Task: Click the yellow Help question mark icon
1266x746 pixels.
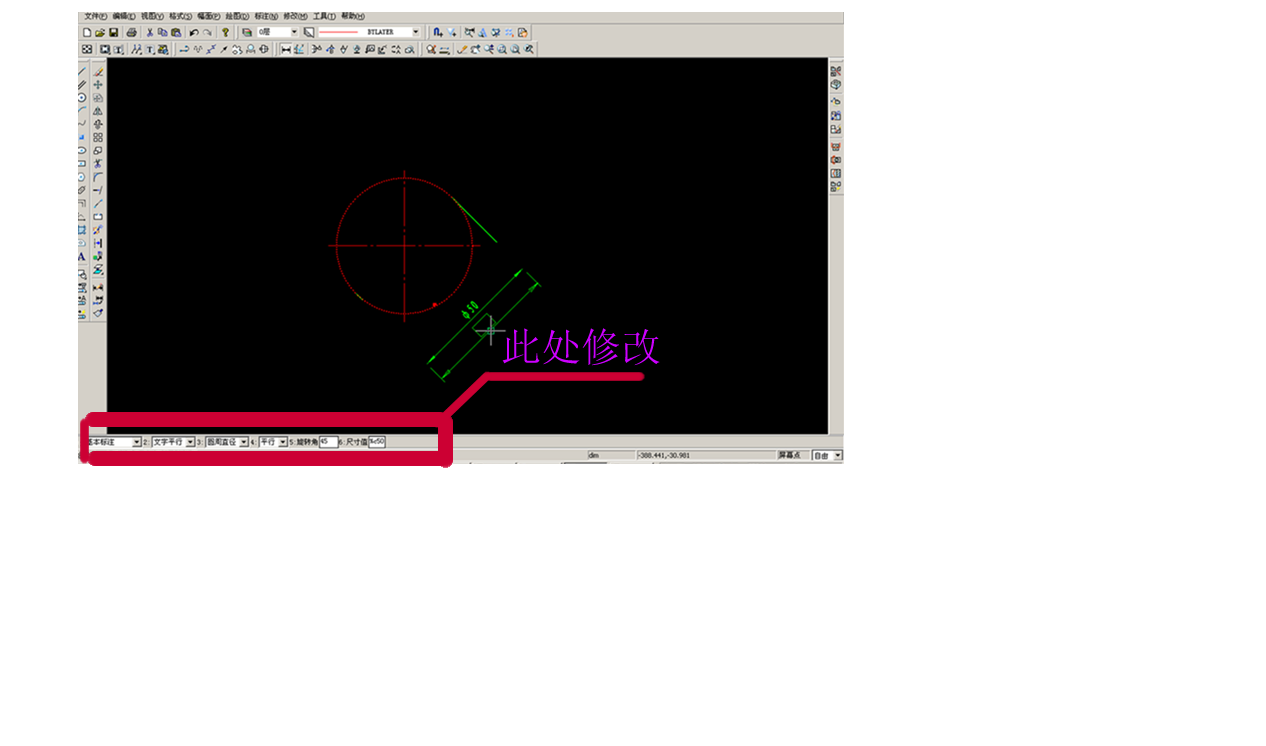Action: tap(225, 32)
